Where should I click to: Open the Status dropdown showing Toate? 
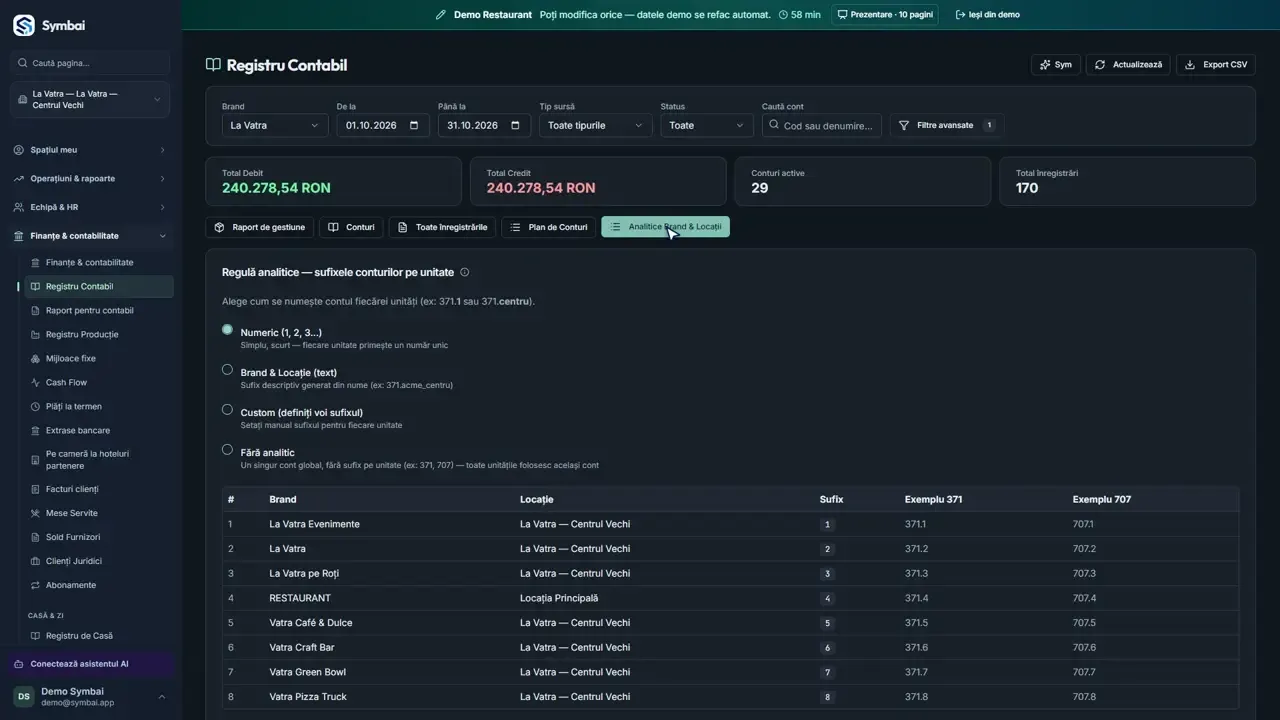point(707,126)
